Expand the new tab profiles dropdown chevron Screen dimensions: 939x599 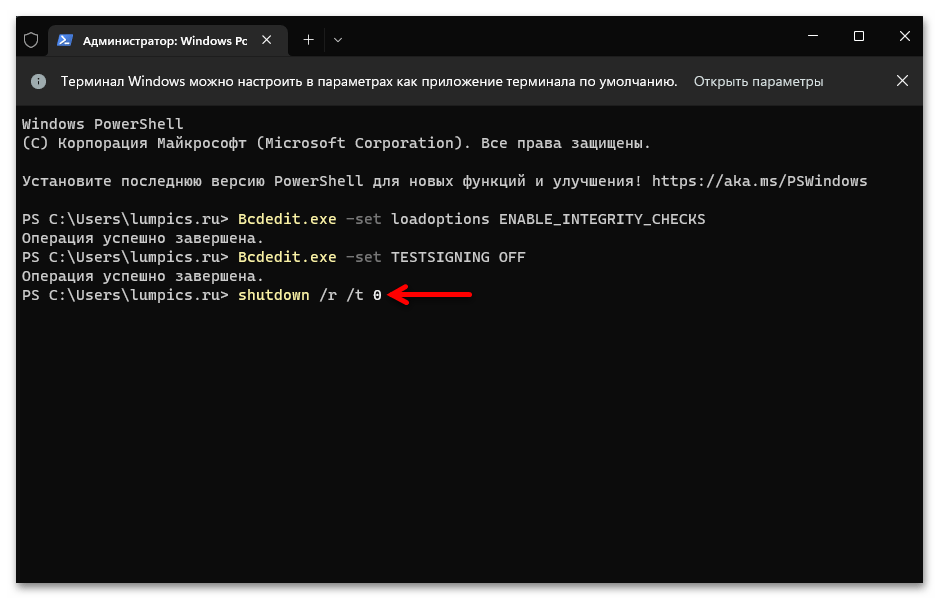[338, 40]
